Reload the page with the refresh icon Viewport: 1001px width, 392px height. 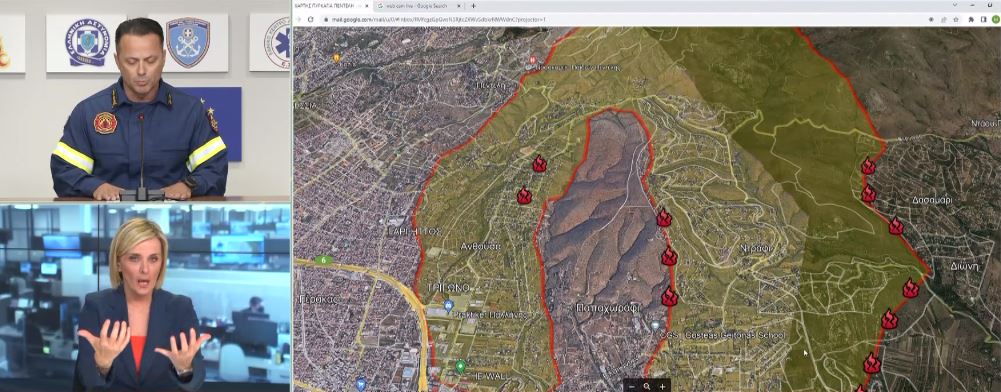coord(311,19)
